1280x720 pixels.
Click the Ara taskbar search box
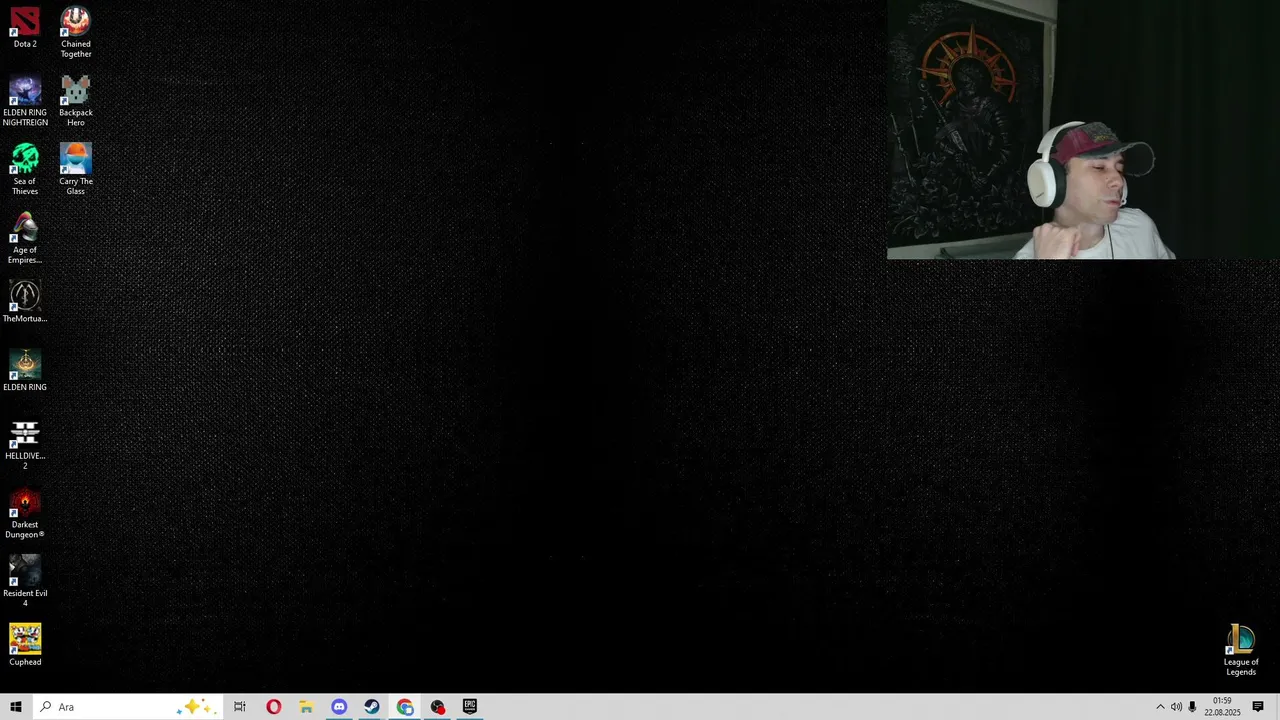[x=127, y=707]
